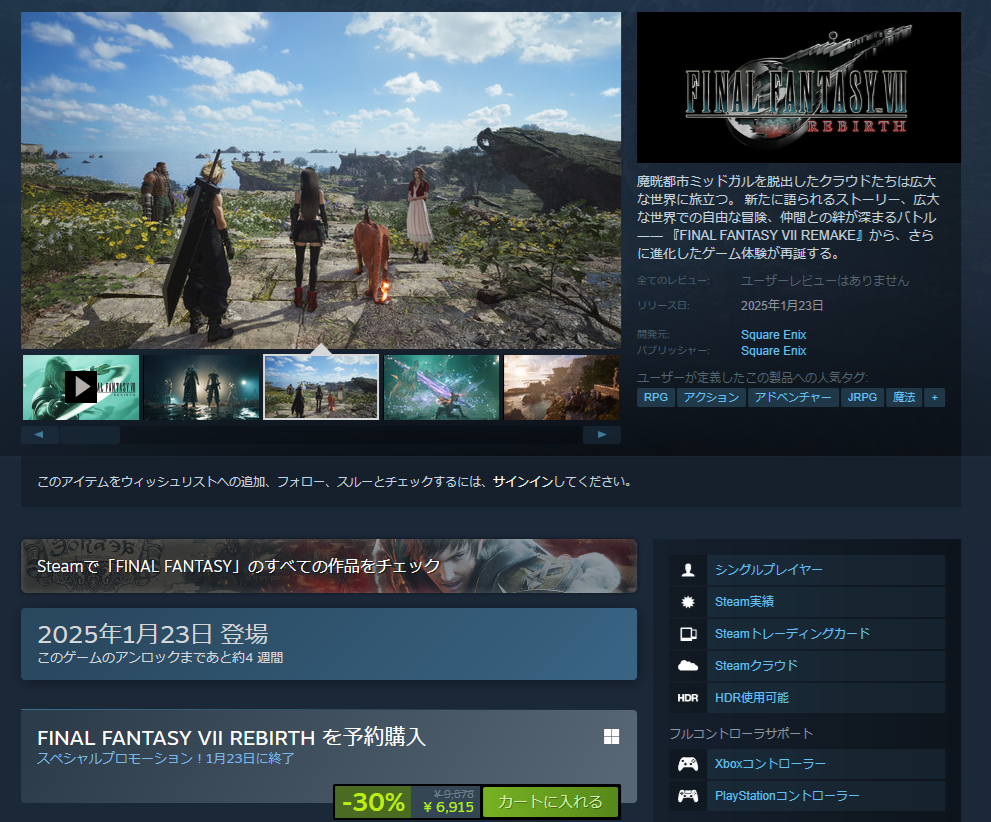The image size is (991, 822).
Task: Open the Steamクラウド link
Action: [x=756, y=666]
